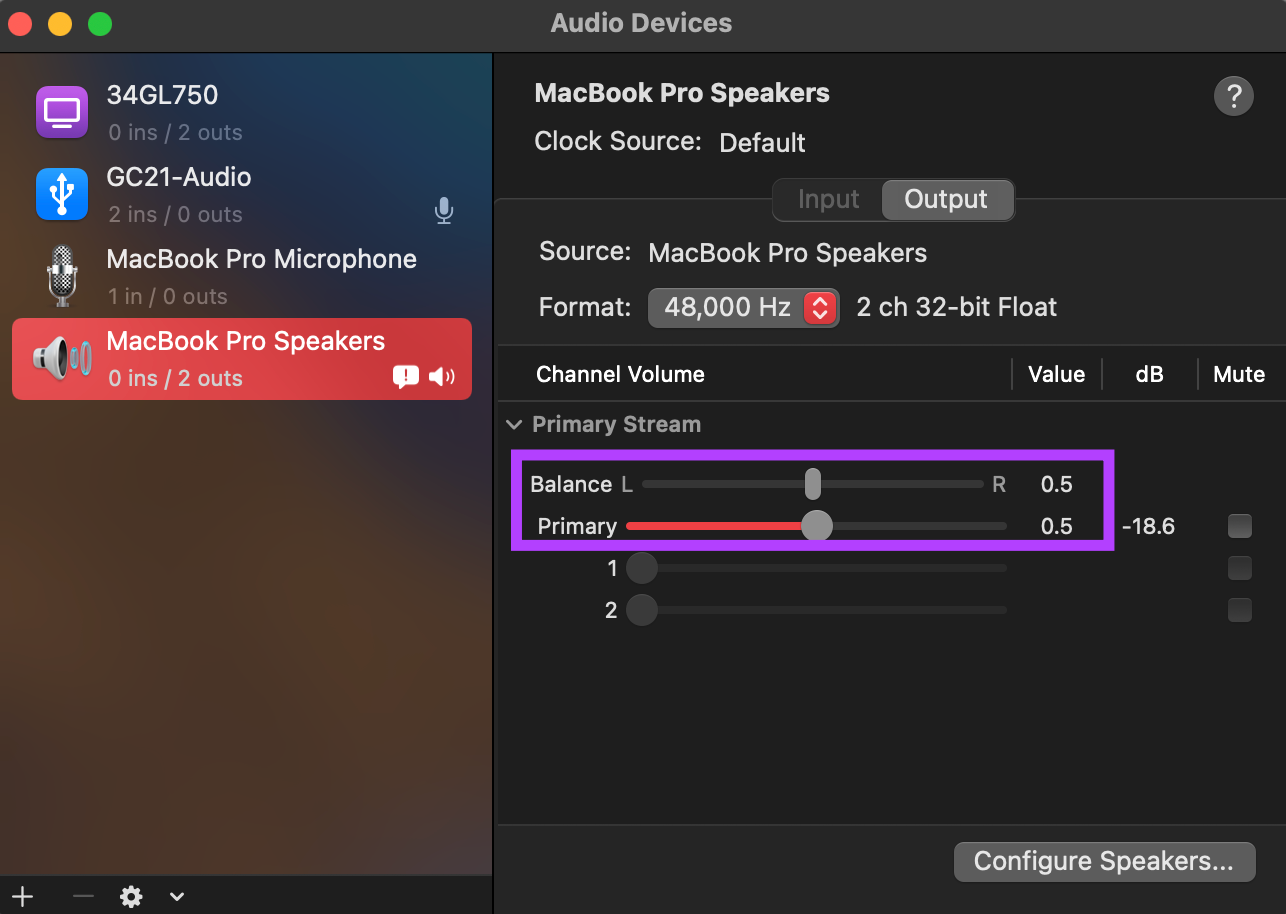Toggle the mute checkbox for channel 2
This screenshot has height=914, width=1286.
tap(1240, 609)
